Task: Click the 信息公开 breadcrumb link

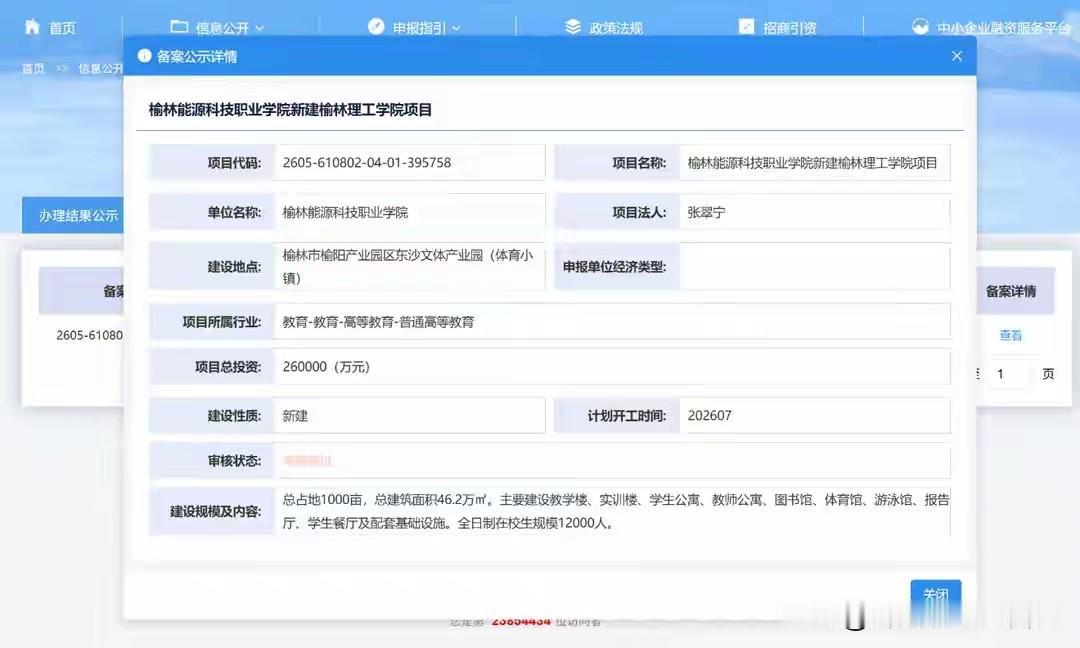Action: tap(101, 68)
